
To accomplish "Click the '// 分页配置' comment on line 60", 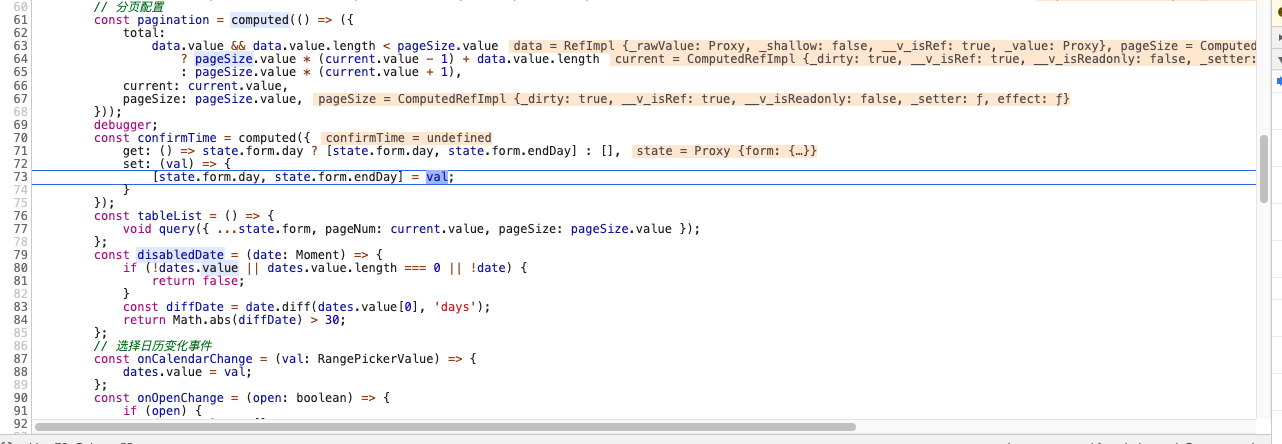I will click(x=130, y=7).
